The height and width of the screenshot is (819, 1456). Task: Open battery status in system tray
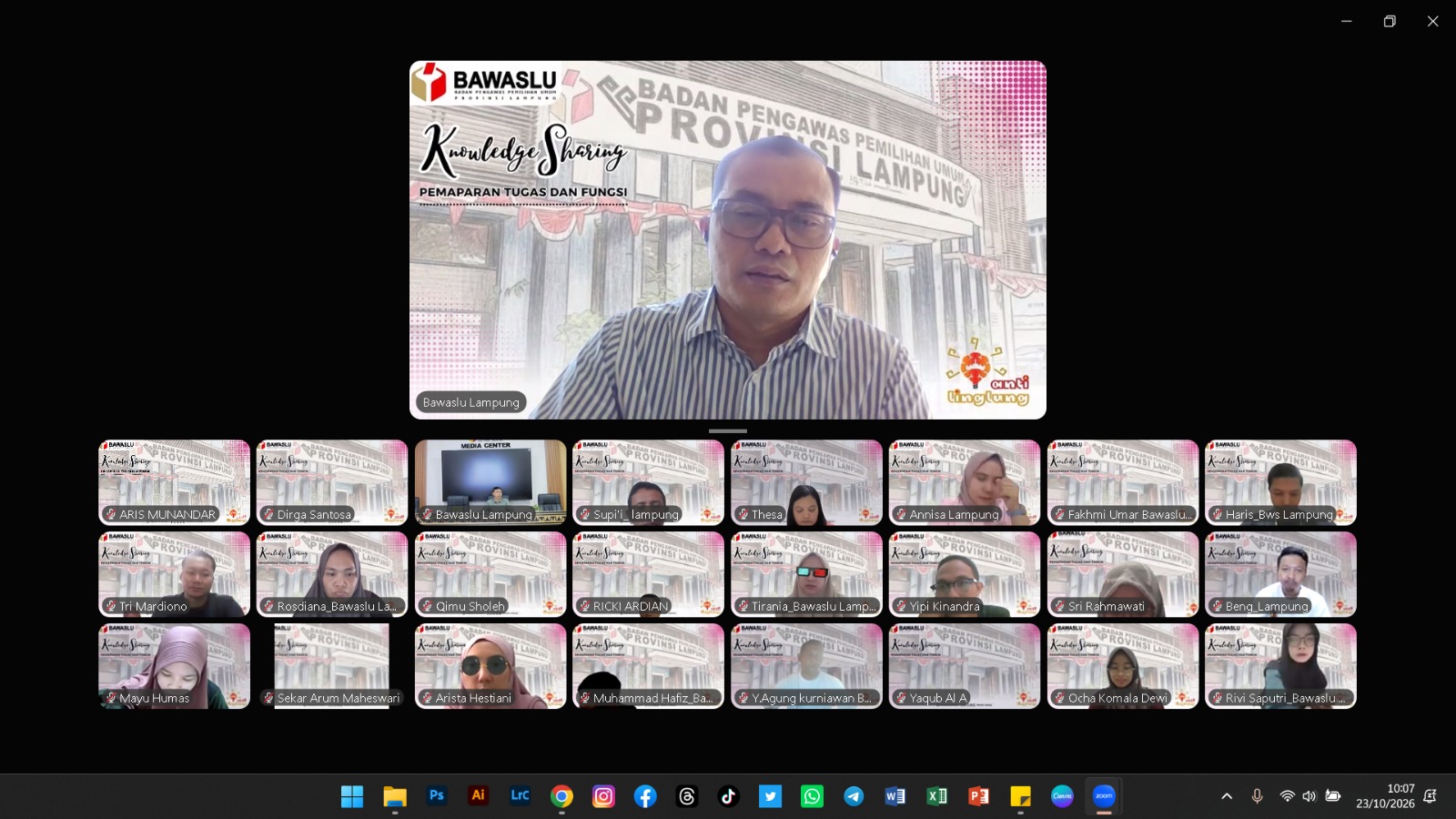1332,796
